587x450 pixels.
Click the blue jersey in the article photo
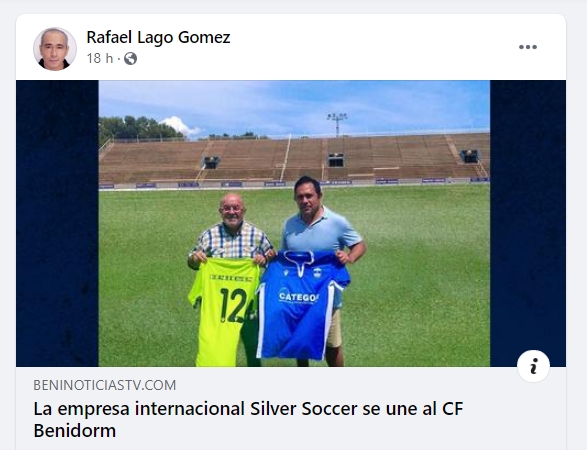pos(301,305)
